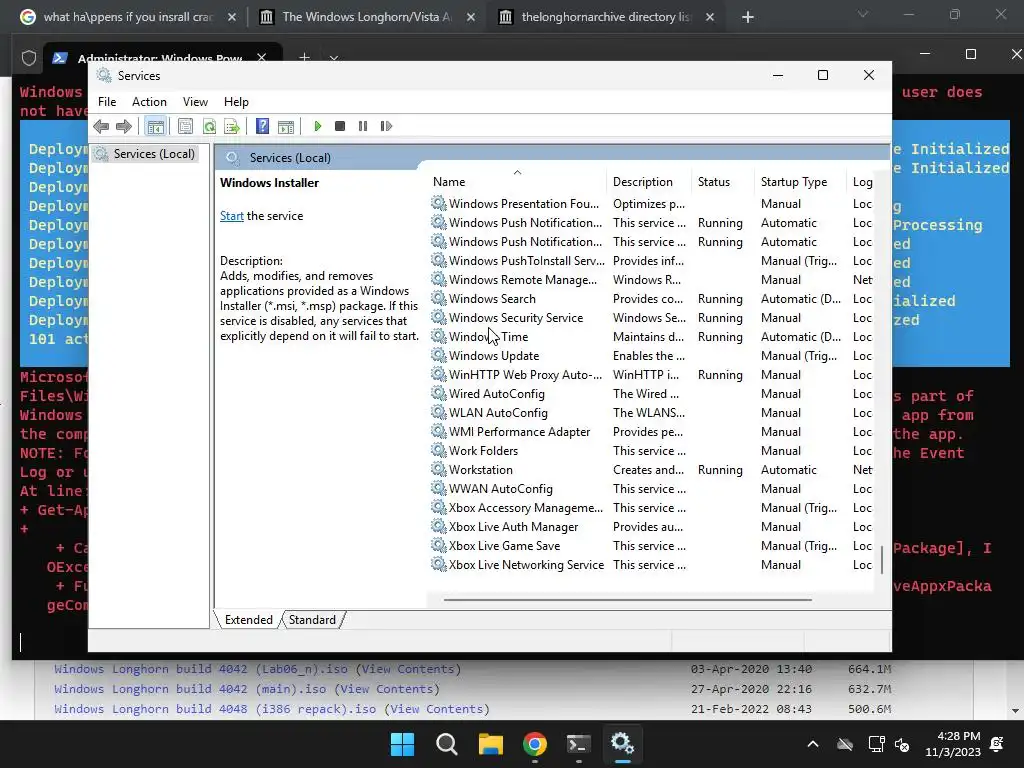The height and width of the screenshot is (768, 1024).
Task: Open Longhorn build 4048 (i386 repack).iso link
Action: (x=272, y=709)
